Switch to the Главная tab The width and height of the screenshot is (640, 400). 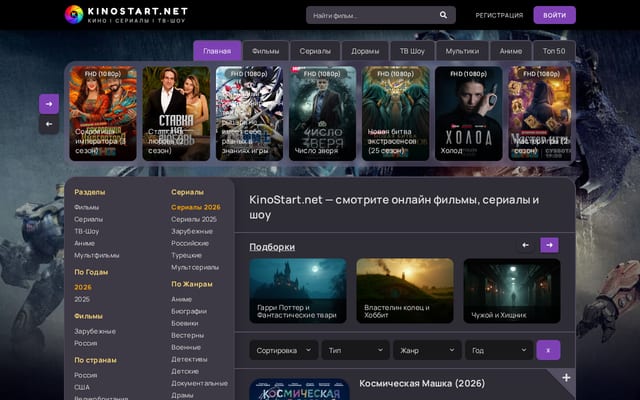[217, 51]
